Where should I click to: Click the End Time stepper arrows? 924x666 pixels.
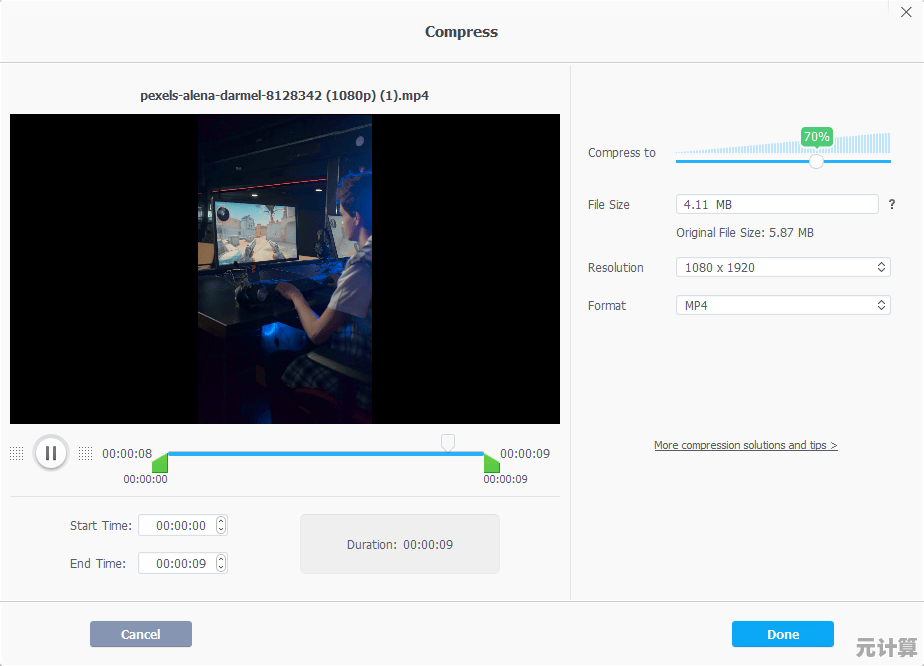221,564
